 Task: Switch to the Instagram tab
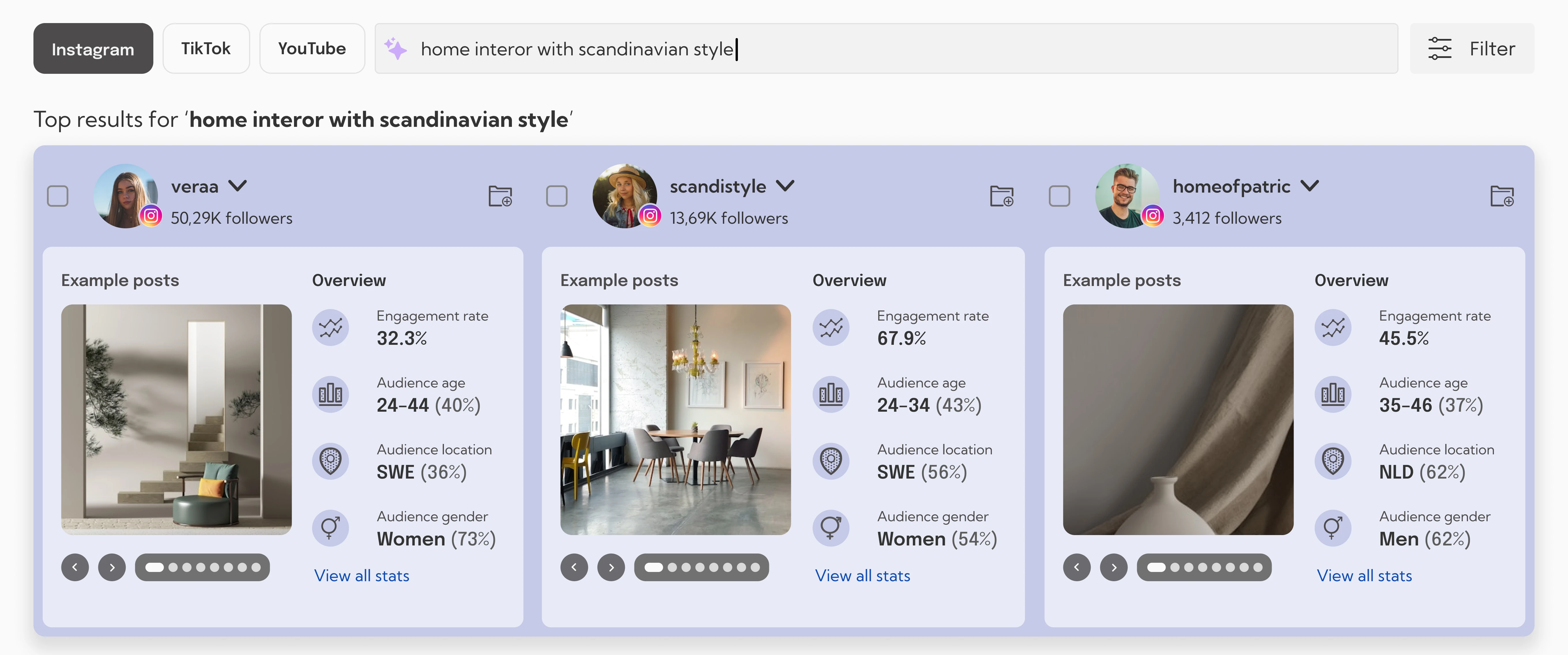(x=93, y=49)
